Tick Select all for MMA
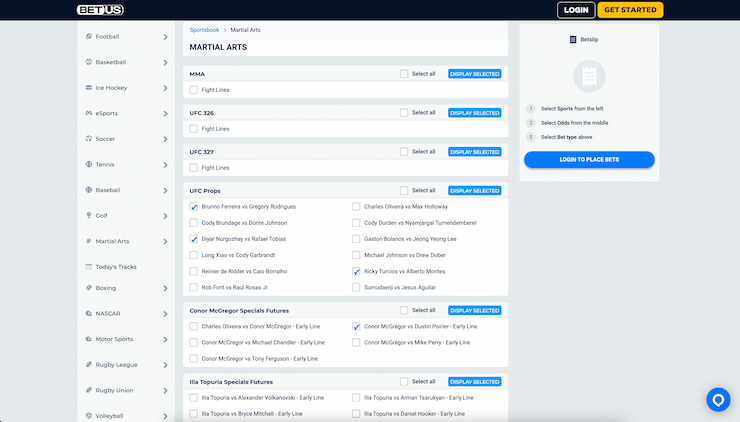 point(404,74)
